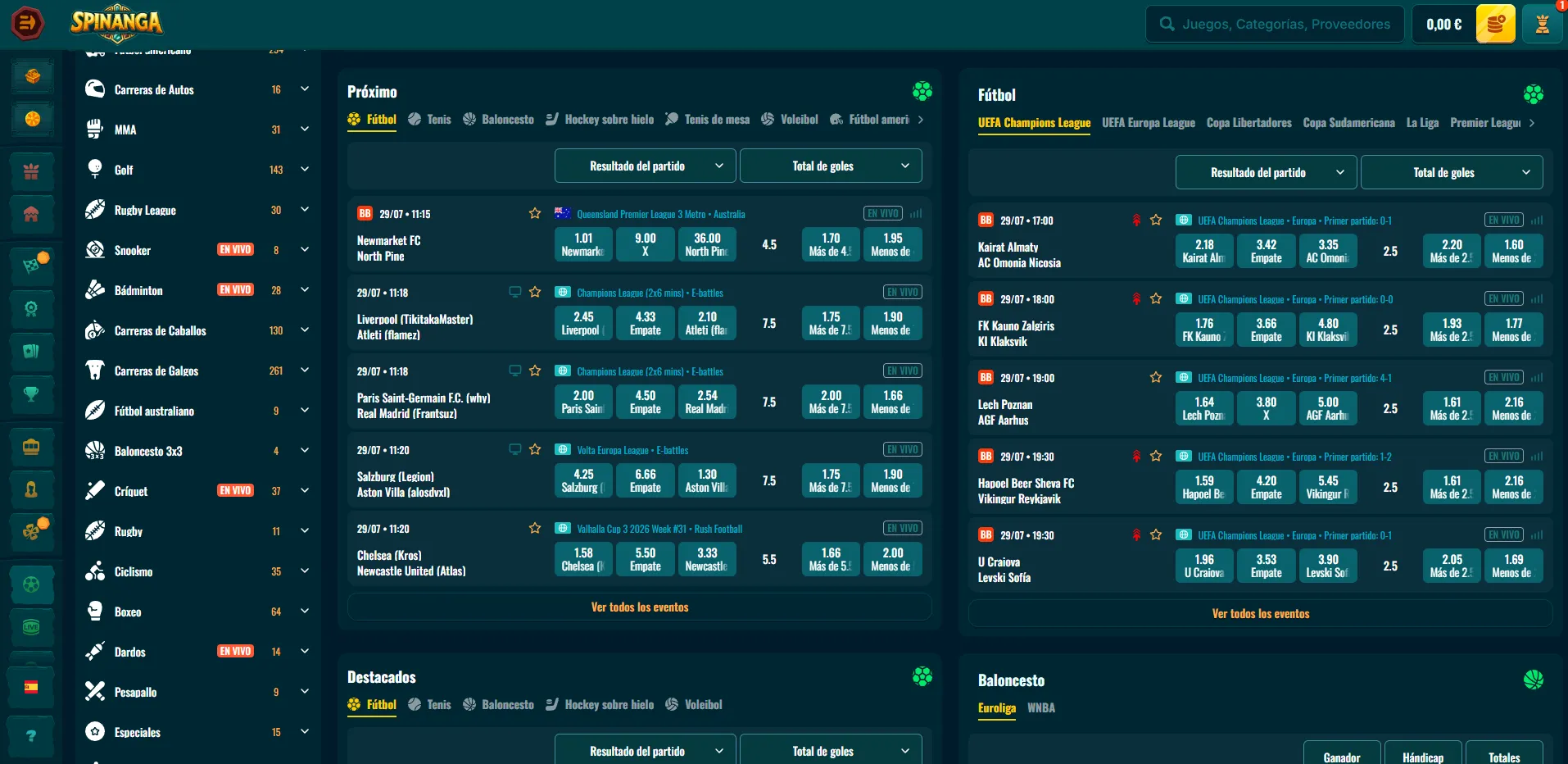Screen dimensions: 1568x764
Task: Switch to WNBA tab in Baloncesto
Action: pyautogui.click(x=1041, y=708)
